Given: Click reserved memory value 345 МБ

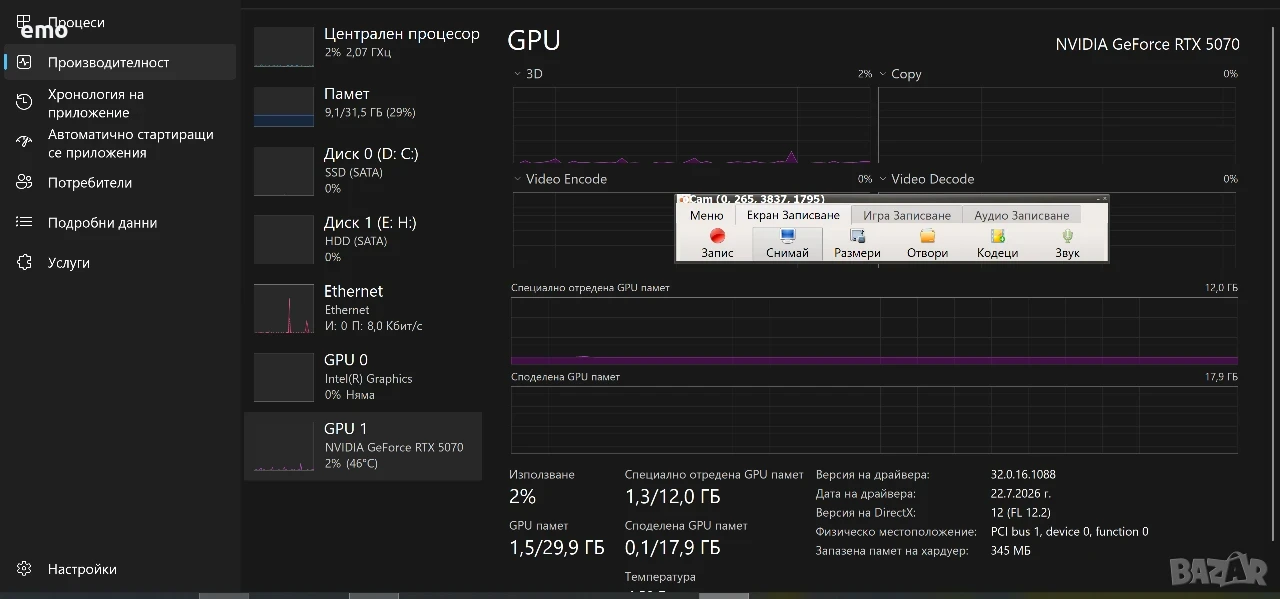Looking at the screenshot, I should [1011, 550].
